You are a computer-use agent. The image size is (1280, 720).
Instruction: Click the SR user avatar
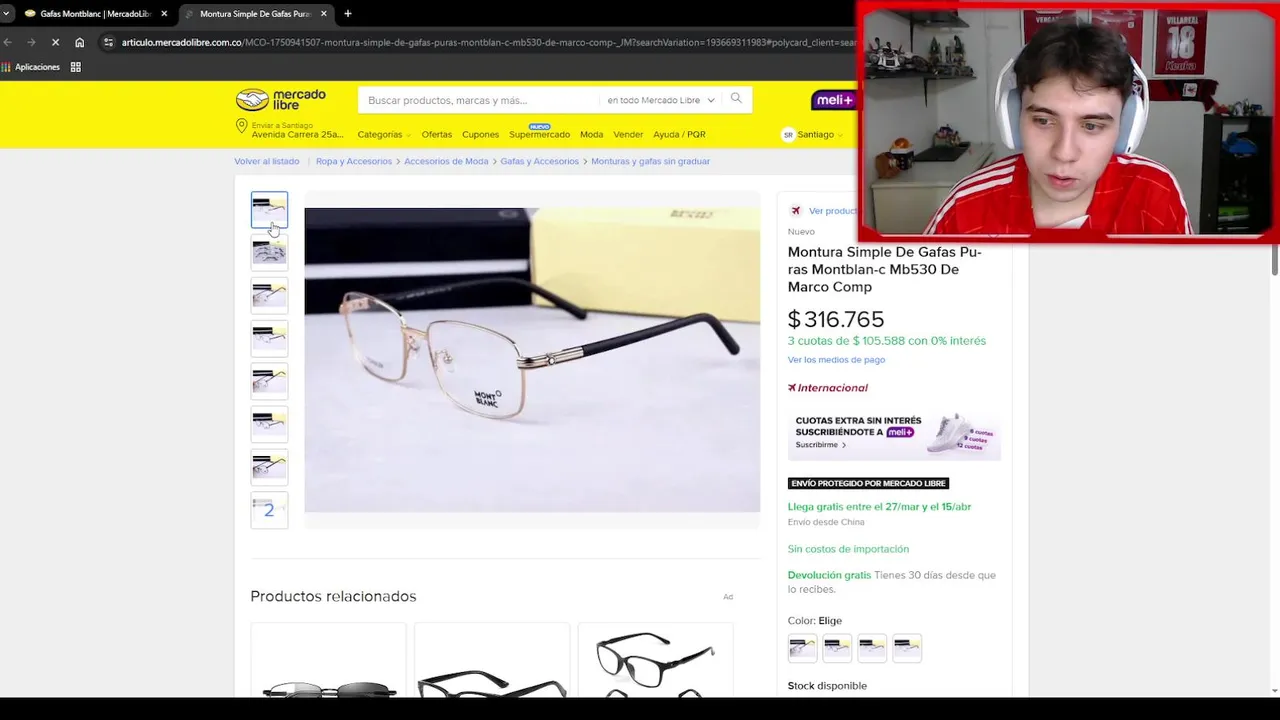click(x=788, y=134)
